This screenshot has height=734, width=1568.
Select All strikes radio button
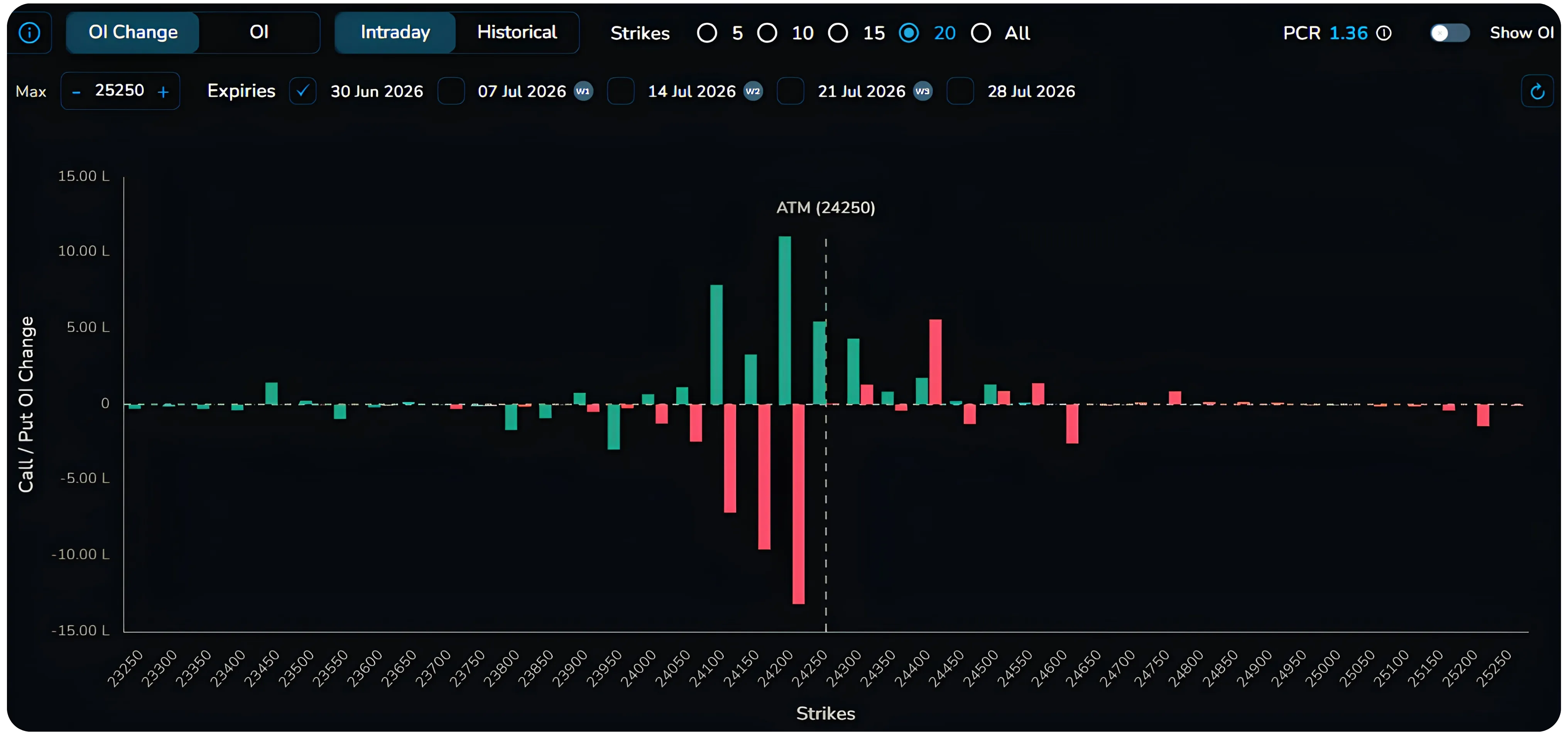981,33
